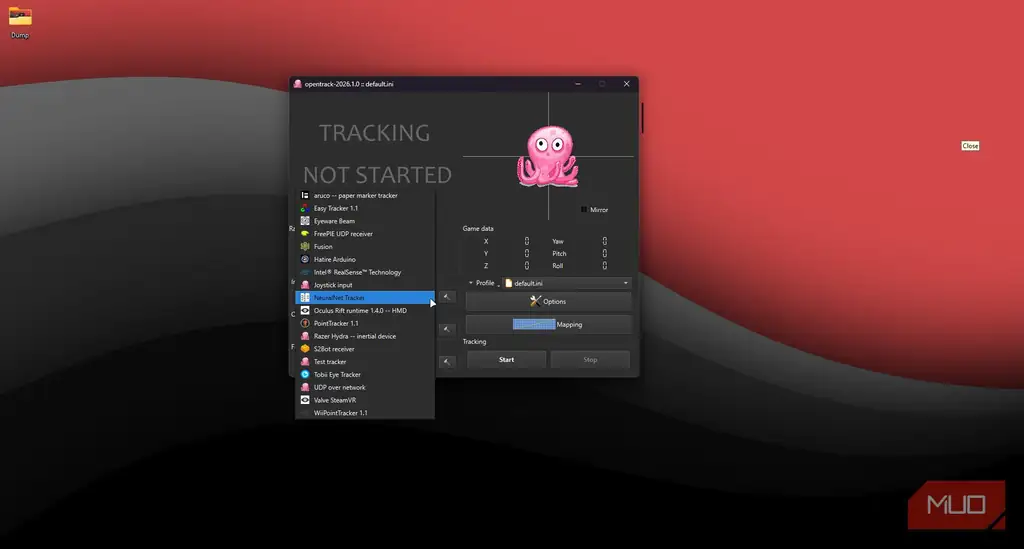The image size is (1024, 549).
Task: Choose WiiPointTracker 1.1 from list
Action: point(365,413)
